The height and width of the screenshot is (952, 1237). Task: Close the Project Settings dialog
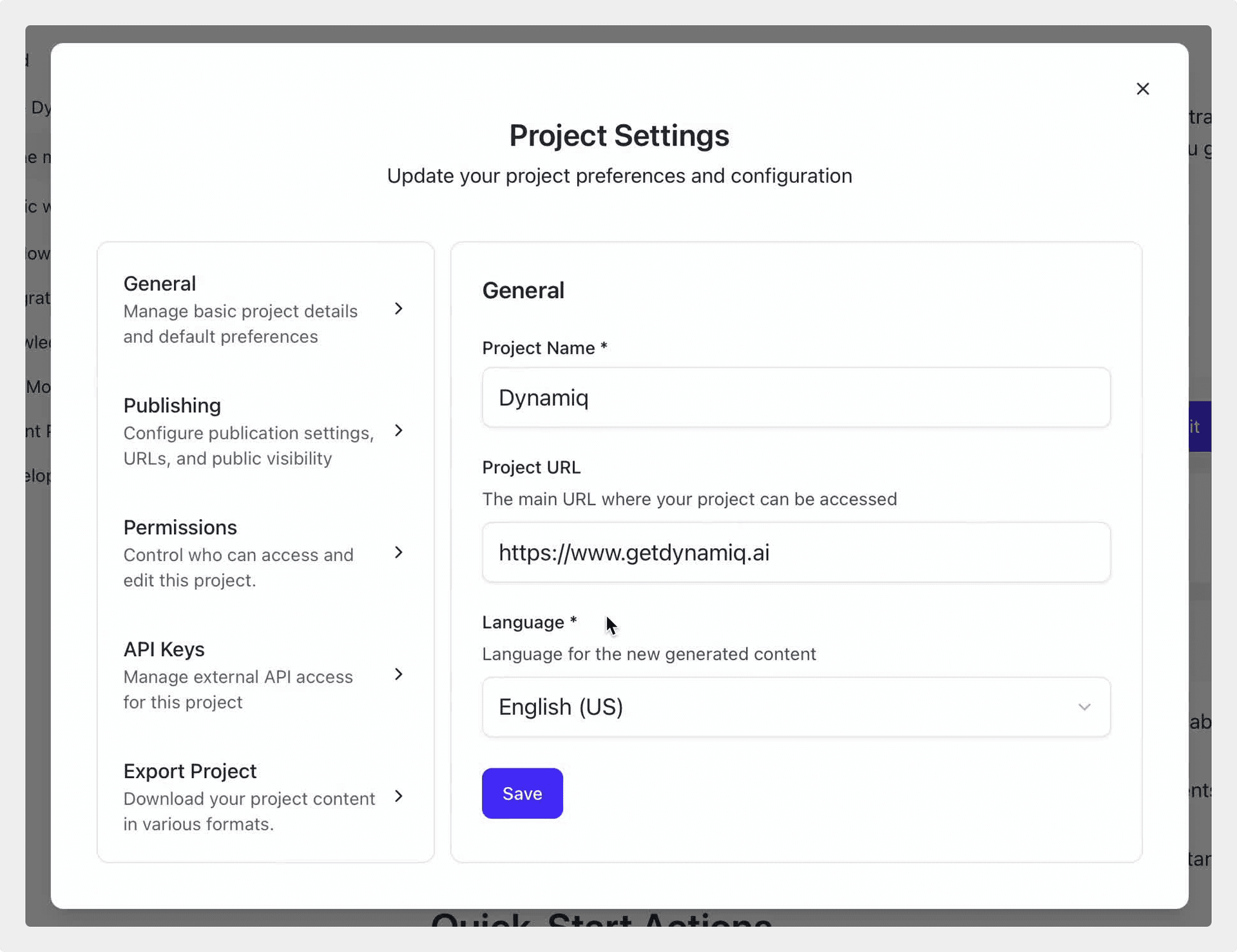pos(1142,89)
